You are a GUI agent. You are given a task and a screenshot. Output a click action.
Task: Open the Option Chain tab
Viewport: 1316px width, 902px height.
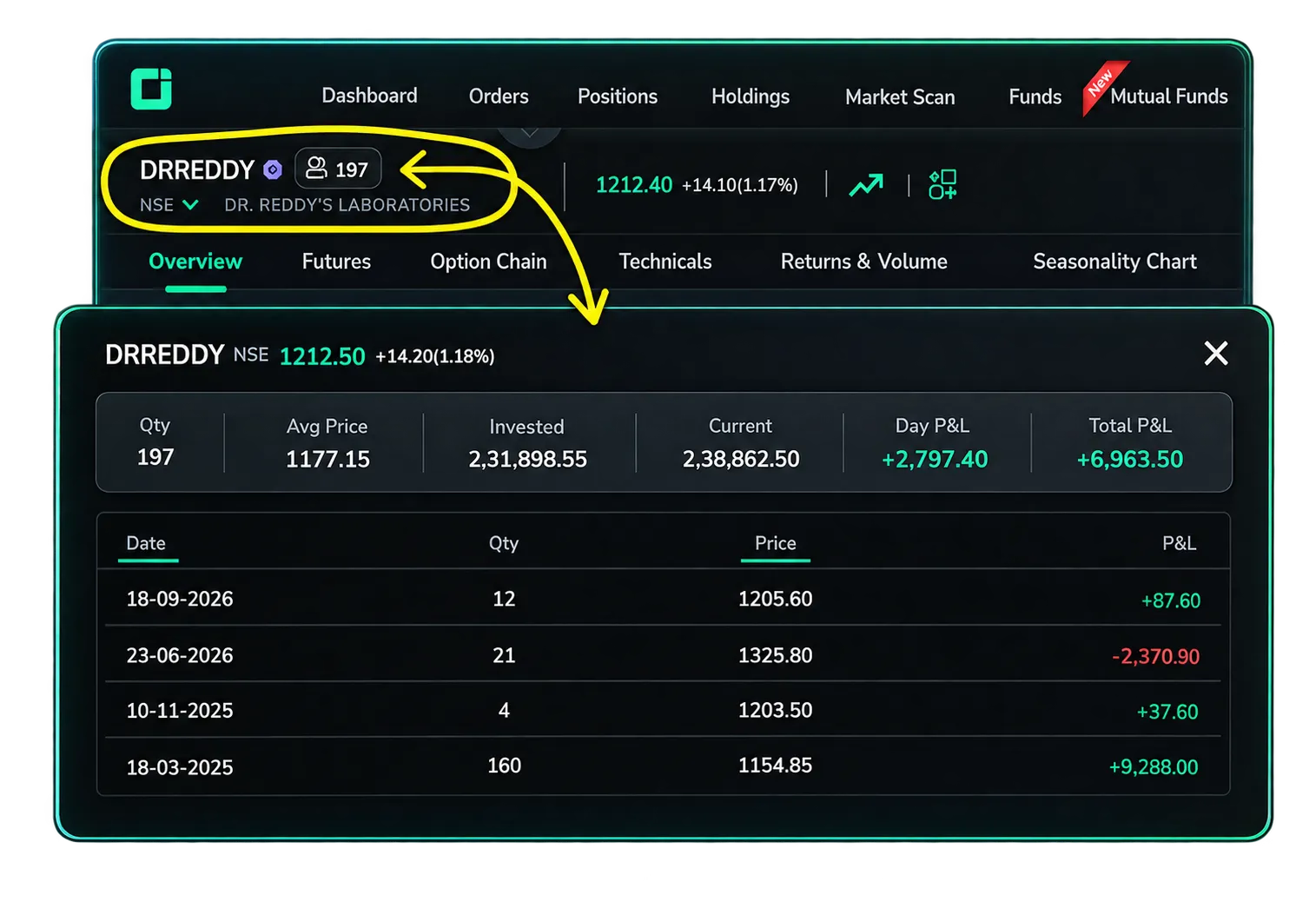[488, 262]
